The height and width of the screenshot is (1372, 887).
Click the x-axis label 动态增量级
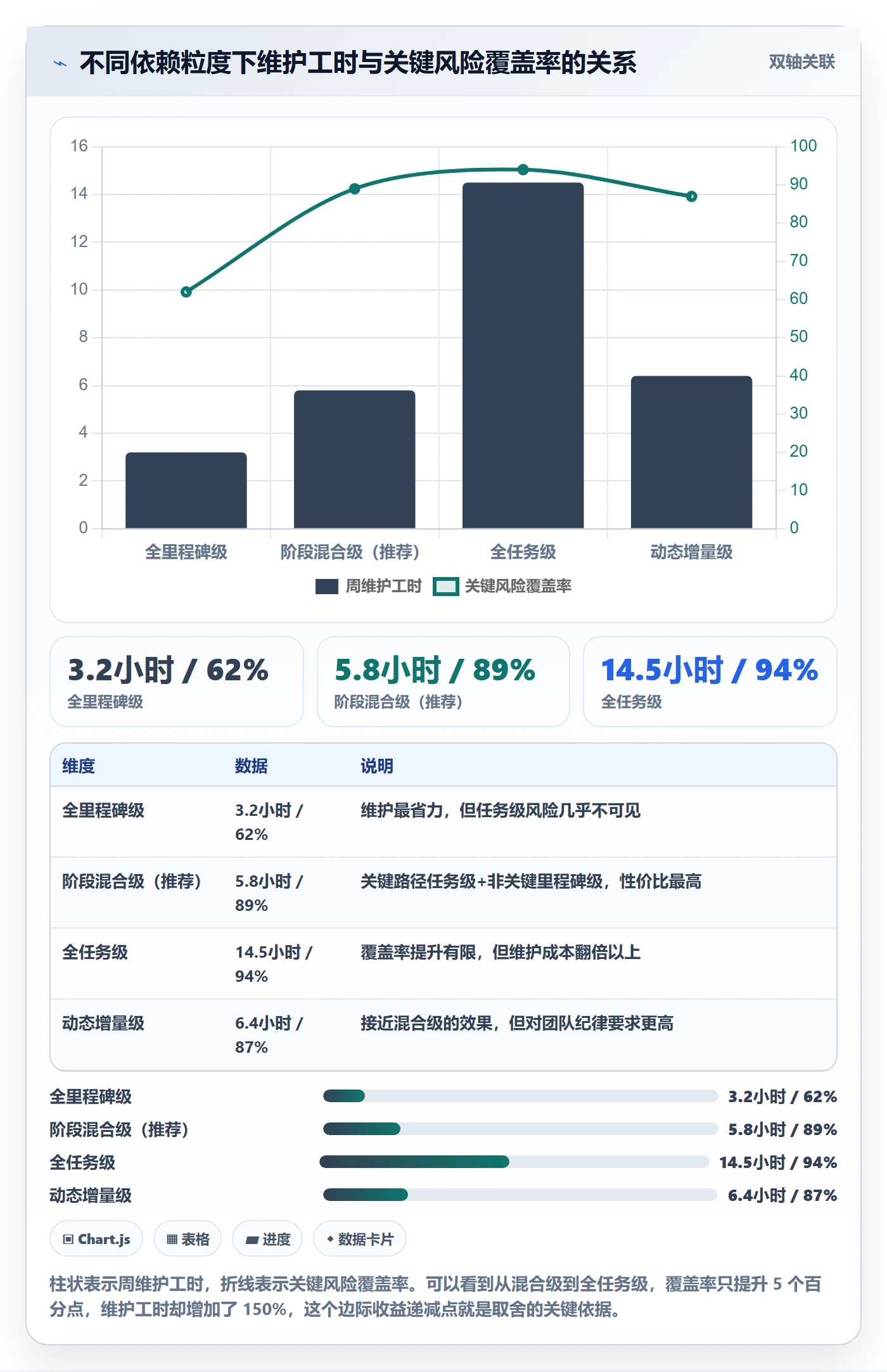pos(691,552)
